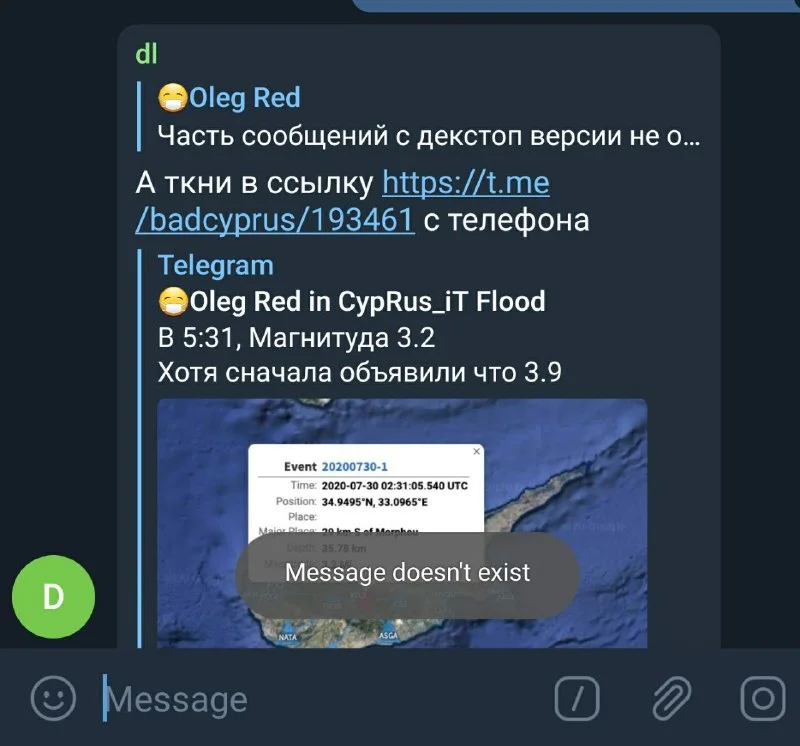Jump to quoted reply from Oleg Red
This screenshot has width=800, height=746.
pos(419,117)
